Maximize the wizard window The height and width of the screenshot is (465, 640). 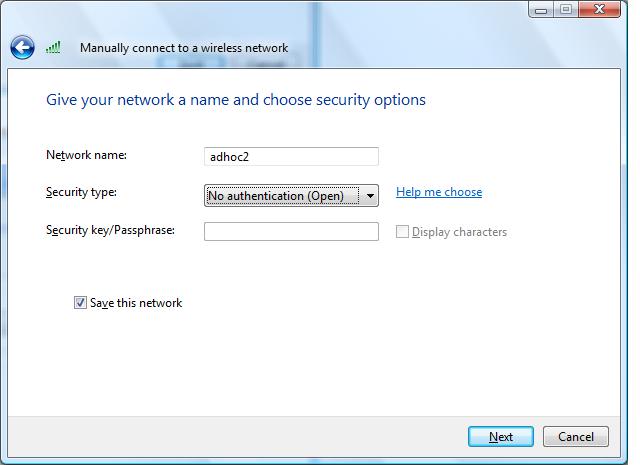[566, 9]
